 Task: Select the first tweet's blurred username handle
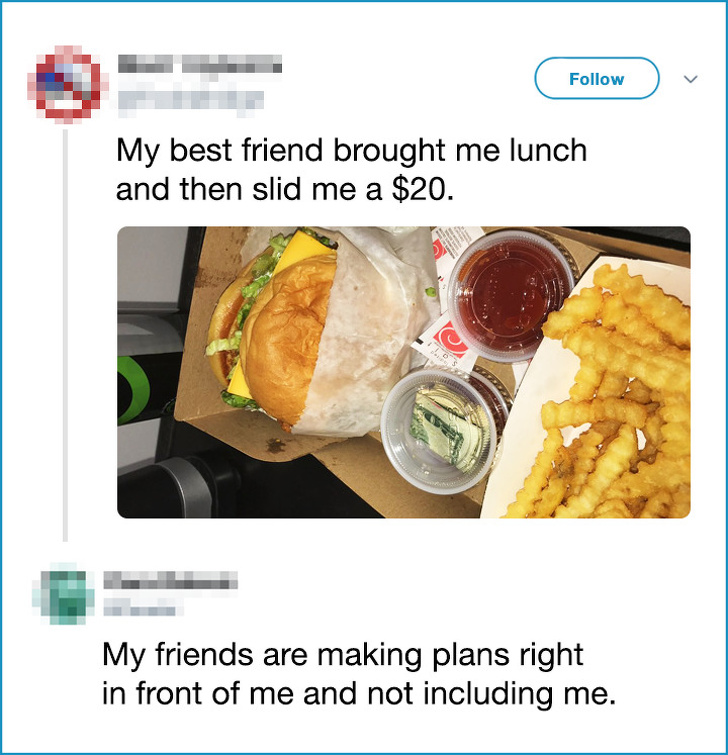tap(191, 100)
